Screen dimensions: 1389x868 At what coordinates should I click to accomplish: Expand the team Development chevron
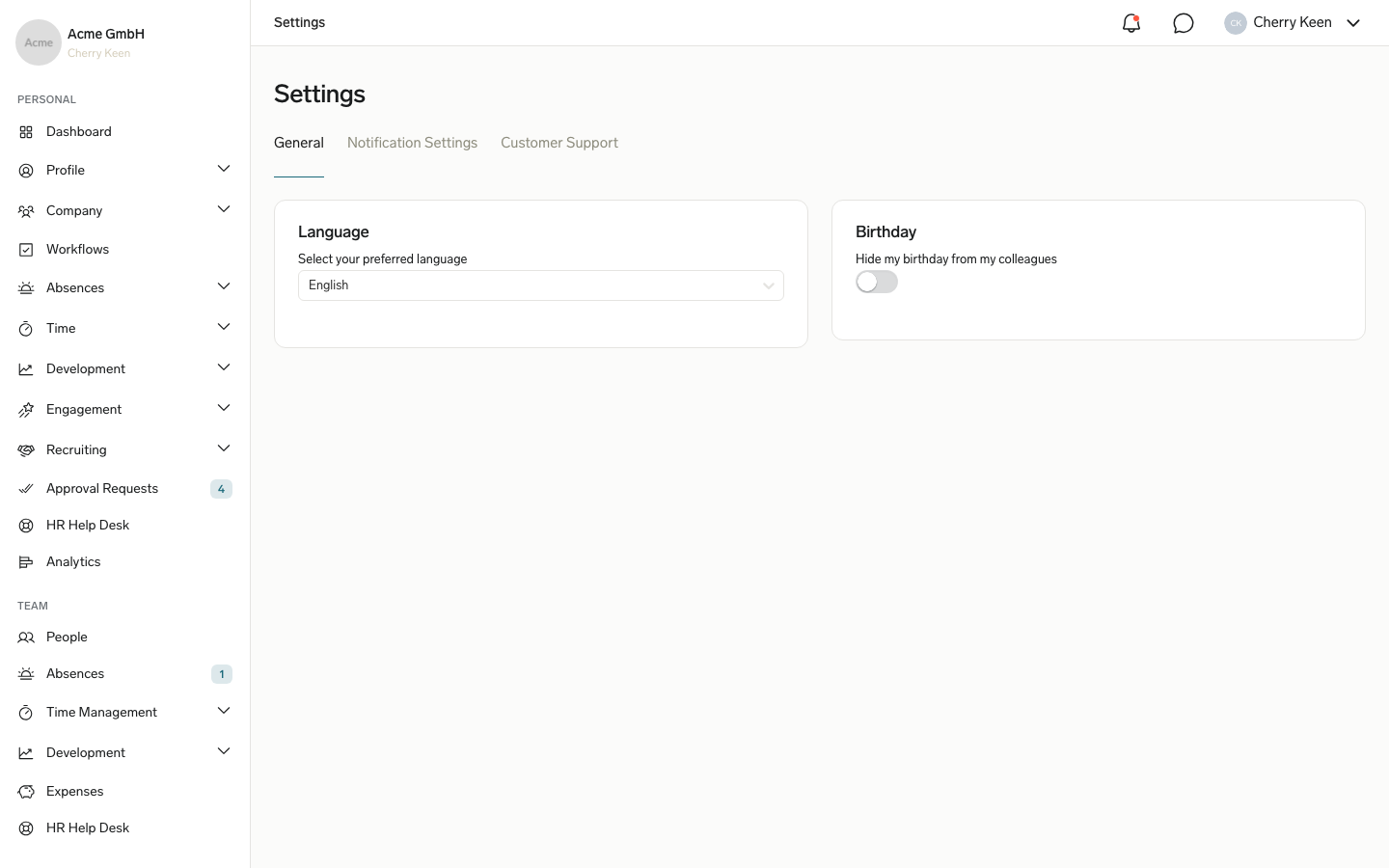[x=224, y=751]
